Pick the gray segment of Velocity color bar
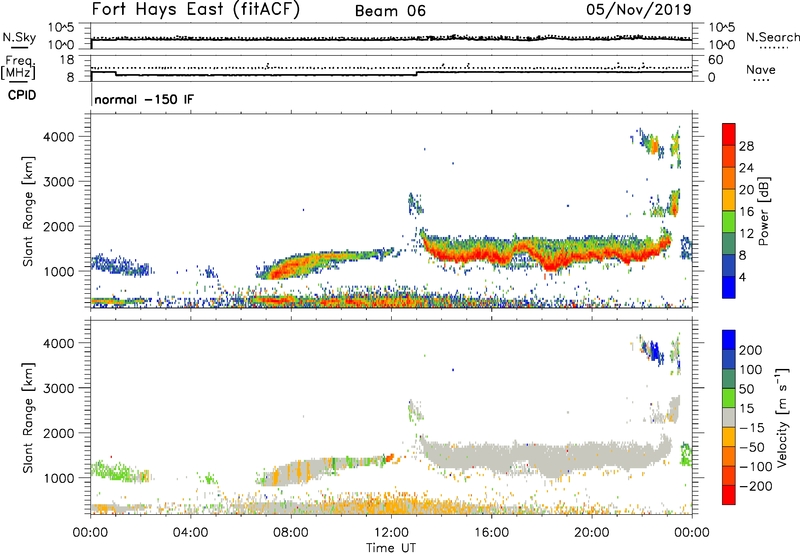This screenshot has height=554, width=800. (729, 418)
